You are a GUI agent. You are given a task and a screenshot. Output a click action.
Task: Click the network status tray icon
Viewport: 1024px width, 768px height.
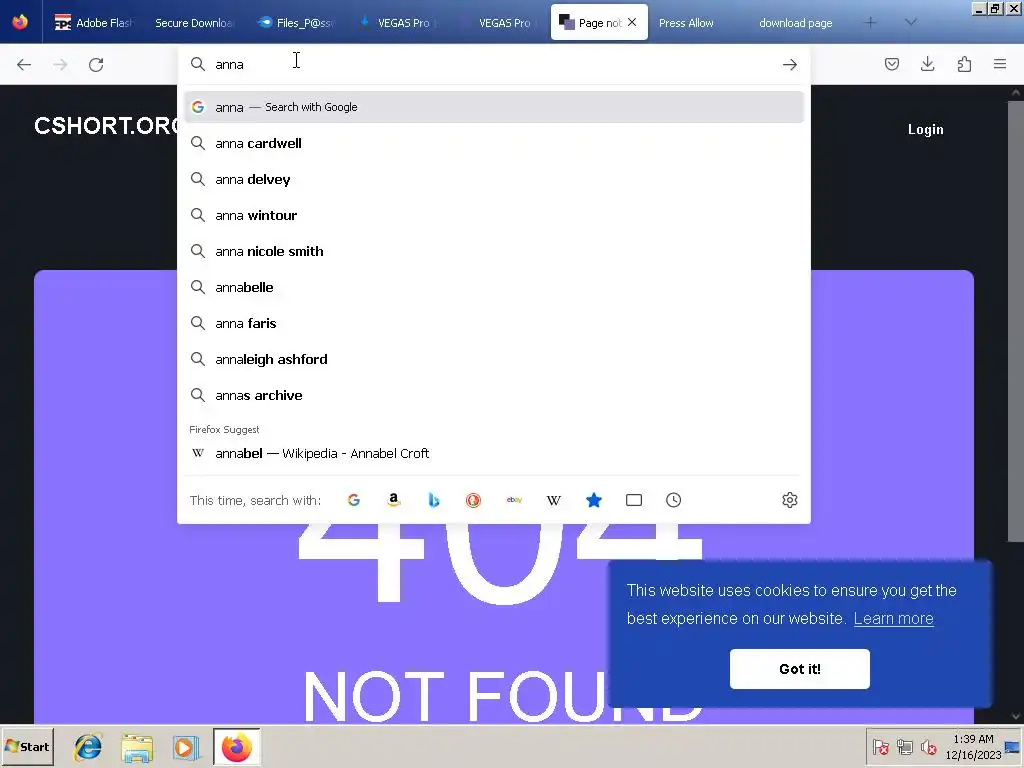(904, 747)
